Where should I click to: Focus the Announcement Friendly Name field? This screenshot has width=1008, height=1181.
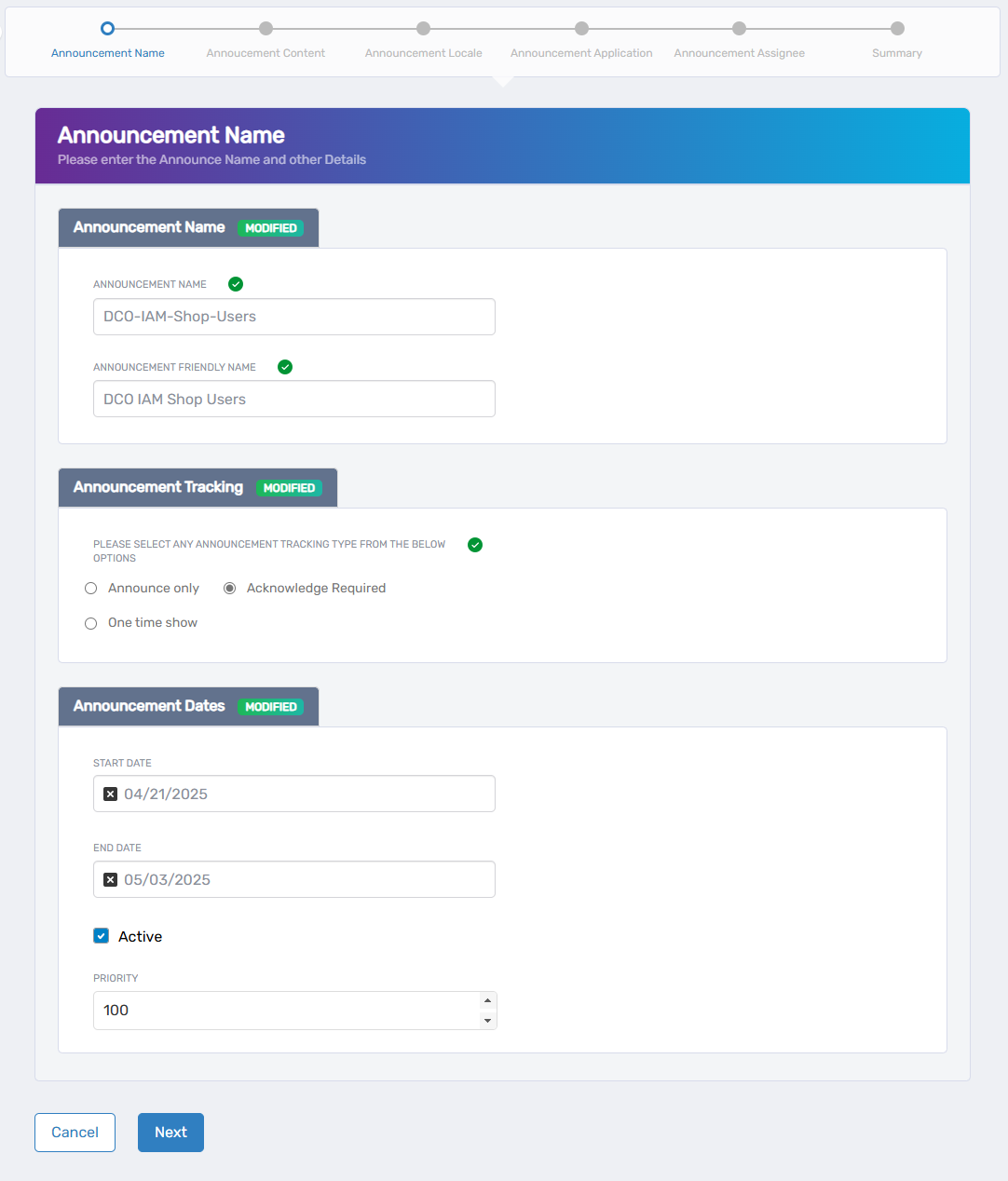[x=293, y=400]
